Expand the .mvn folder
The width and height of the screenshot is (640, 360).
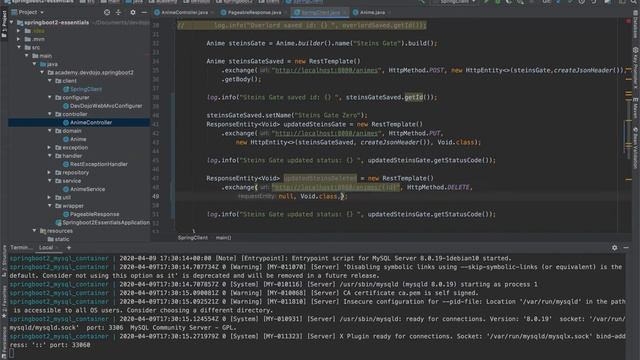[x=18, y=39]
